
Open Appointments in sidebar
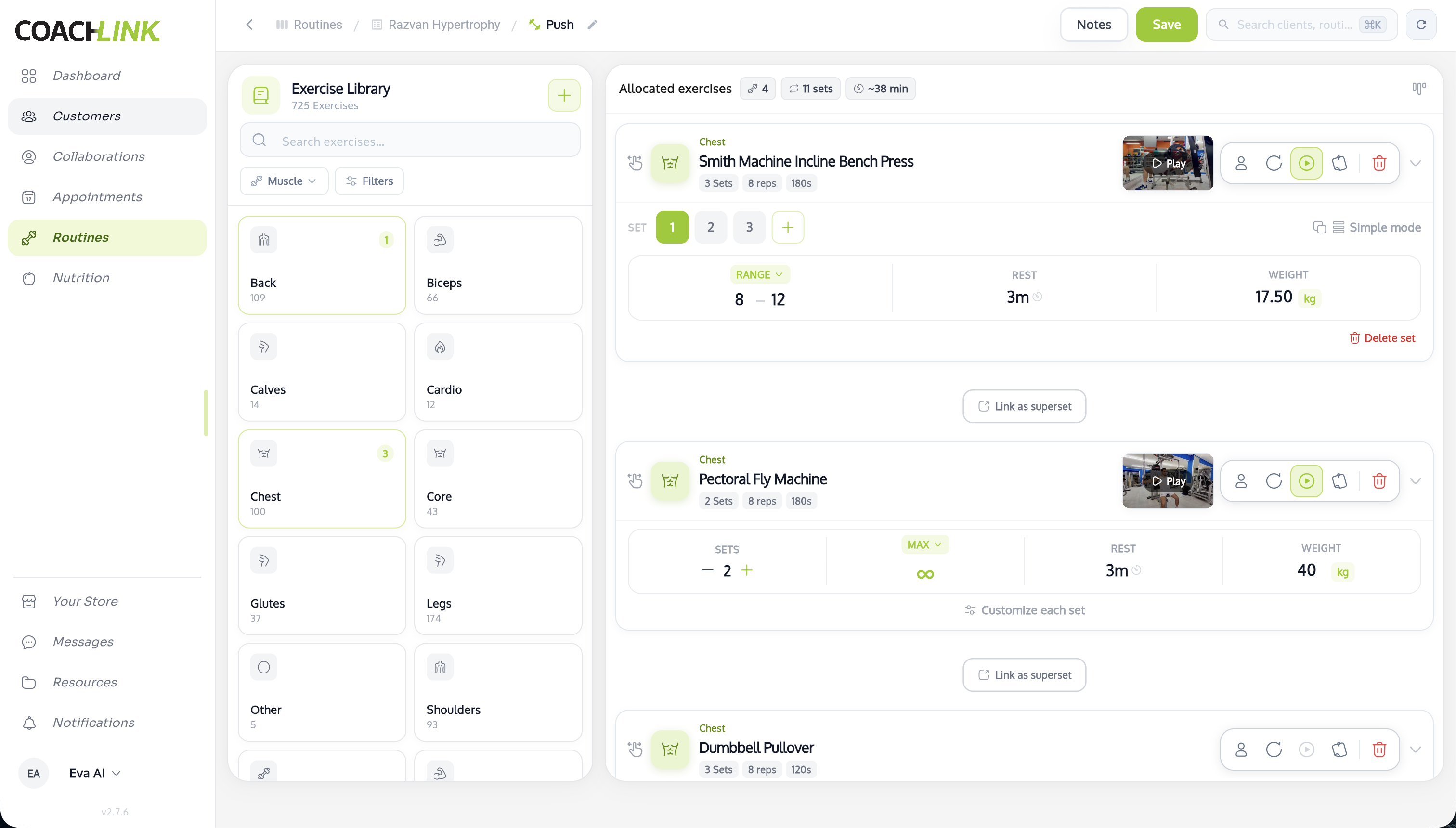(x=107, y=197)
